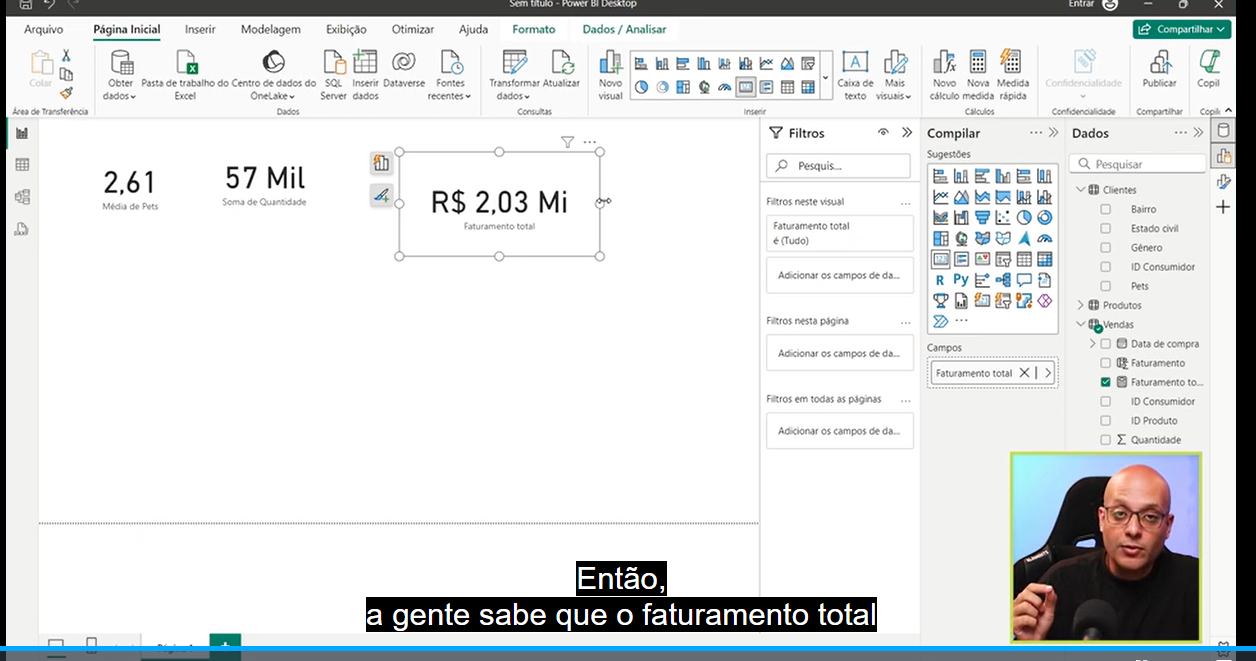Expand the Produtos table
This screenshot has width=1256, height=661.
click(1080, 305)
